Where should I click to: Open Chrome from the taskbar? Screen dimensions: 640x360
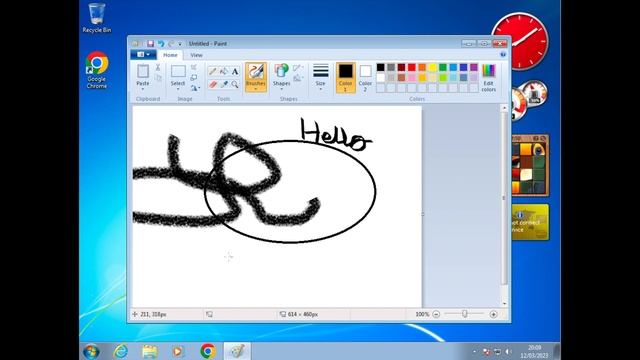[208, 351]
